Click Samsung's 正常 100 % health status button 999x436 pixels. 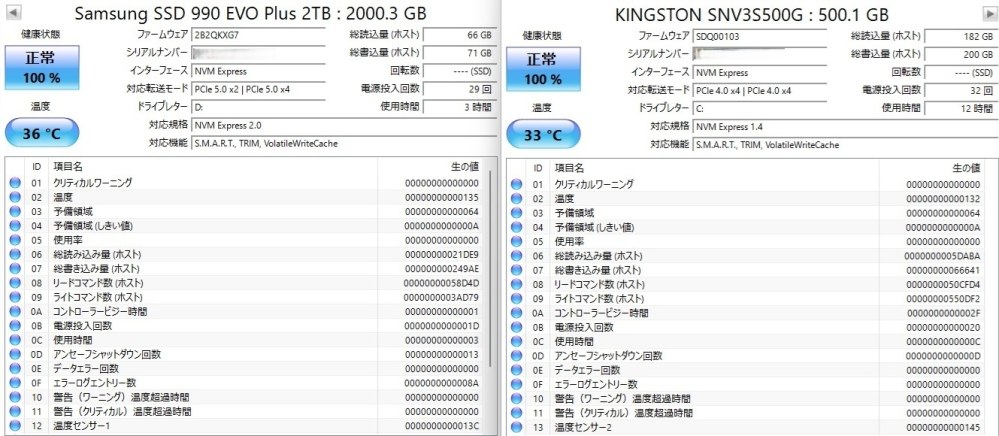coord(42,68)
